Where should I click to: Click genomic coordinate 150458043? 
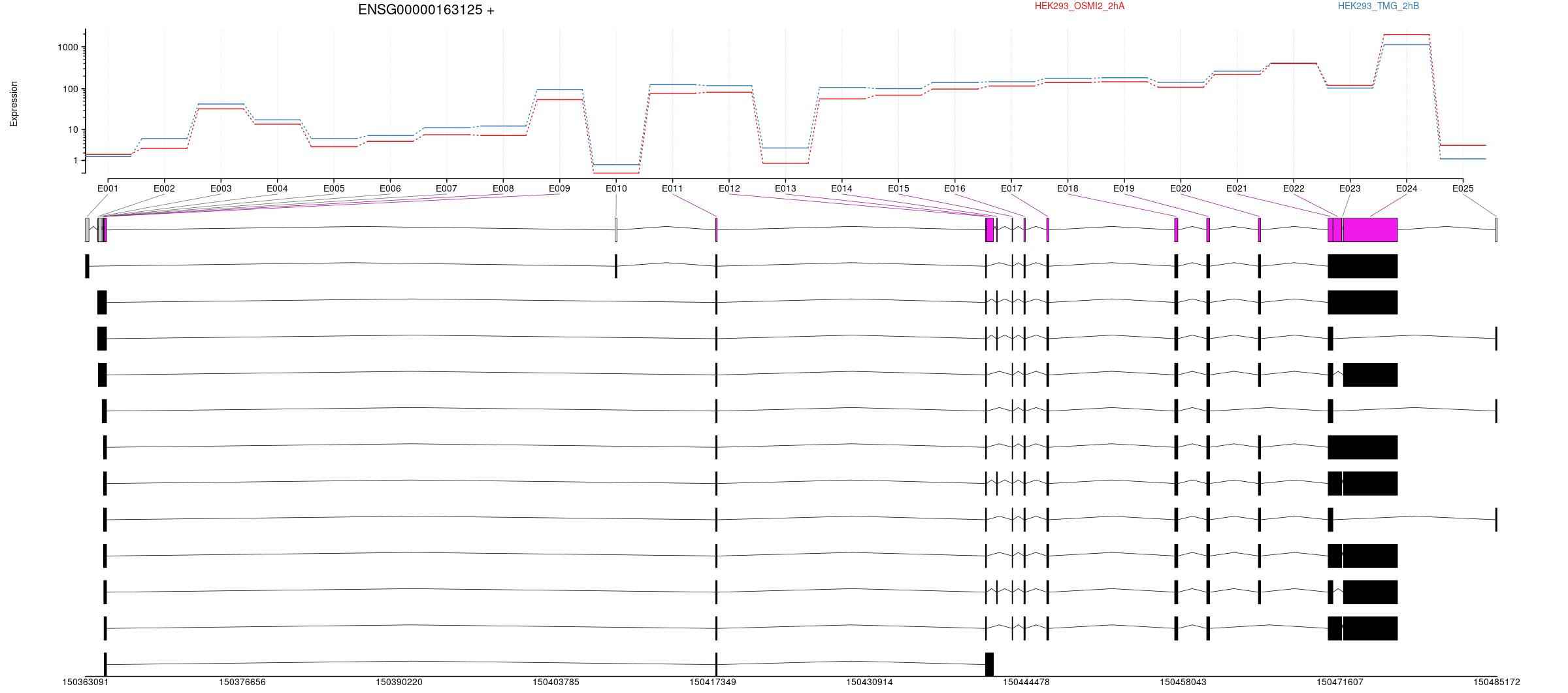[1183, 682]
